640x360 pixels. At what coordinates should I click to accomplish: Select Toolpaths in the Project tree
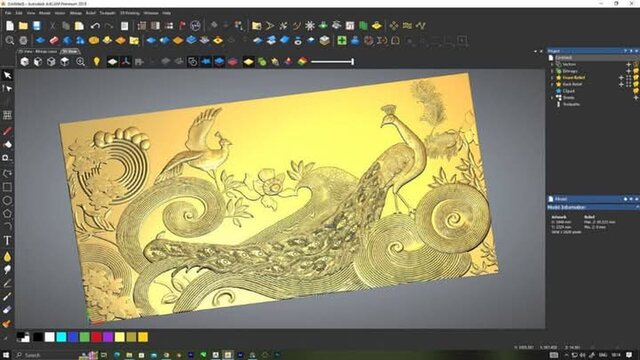(x=571, y=104)
